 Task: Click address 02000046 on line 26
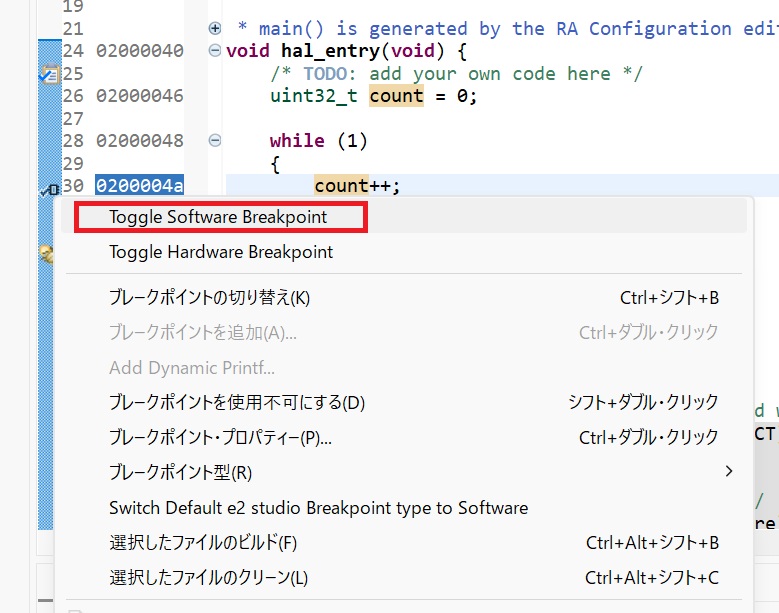[x=140, y=95]
